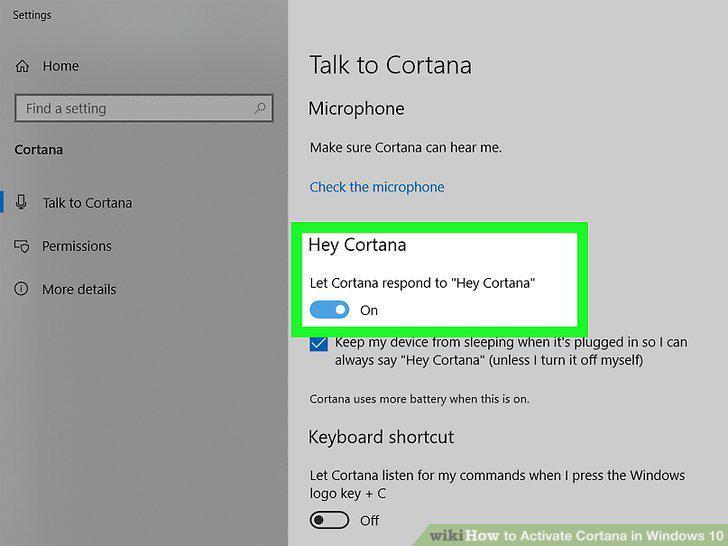Open Permissions settings section
Image resolution: width=728 pixels, height=546 pixels.
point(77,246)
